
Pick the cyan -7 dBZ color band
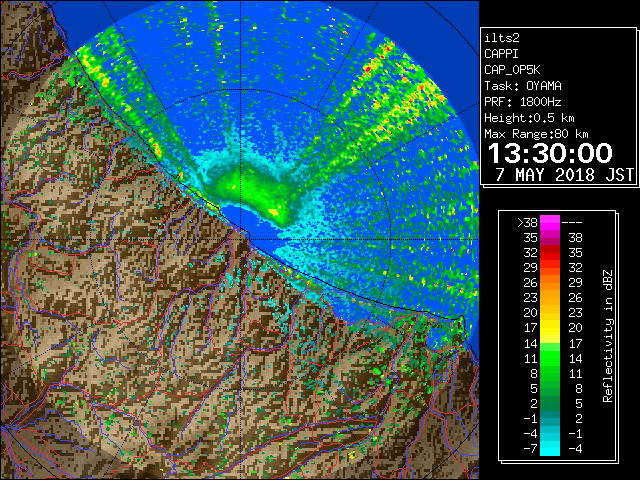(x=550, y=449)
